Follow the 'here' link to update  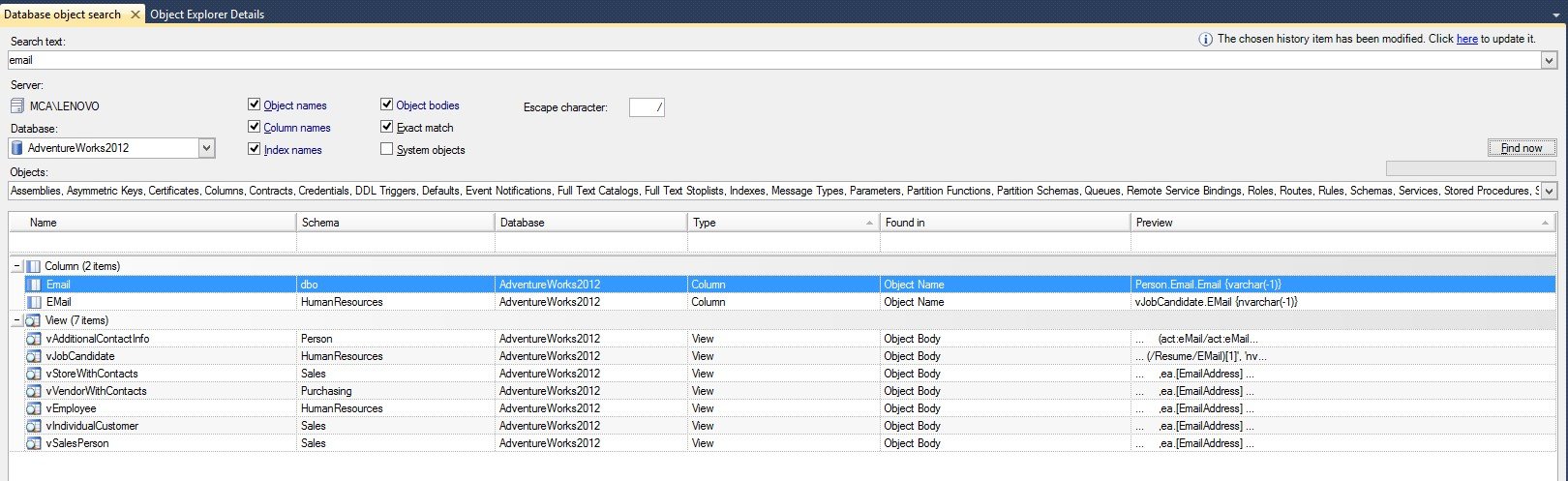tap(1466, 39)
